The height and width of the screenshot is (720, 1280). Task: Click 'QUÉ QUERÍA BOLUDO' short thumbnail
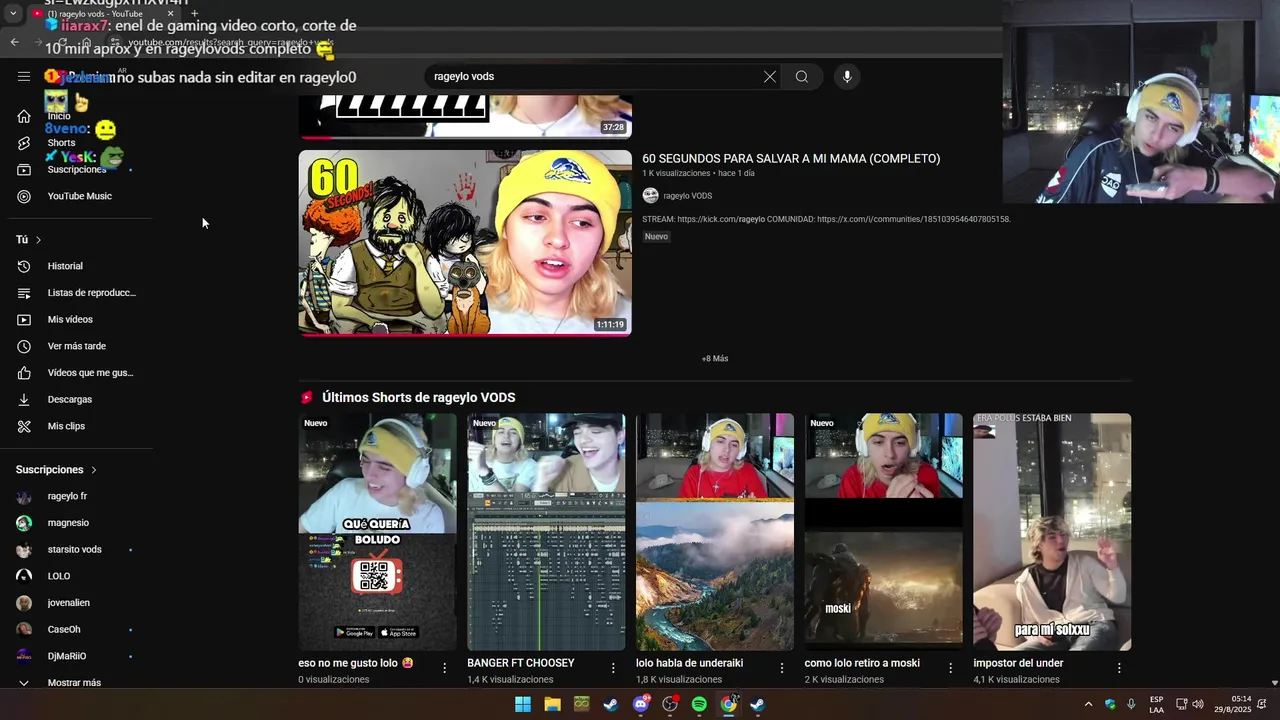point(377,532)
